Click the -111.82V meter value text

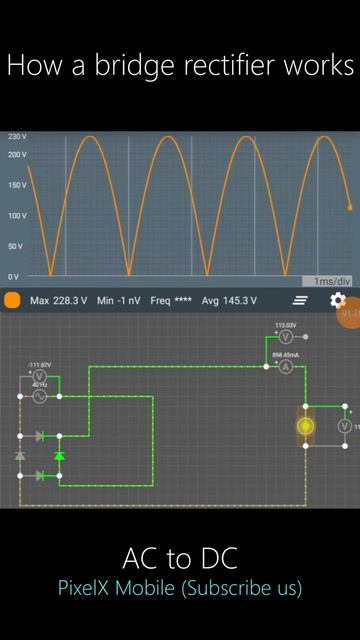tap(40, 364)
